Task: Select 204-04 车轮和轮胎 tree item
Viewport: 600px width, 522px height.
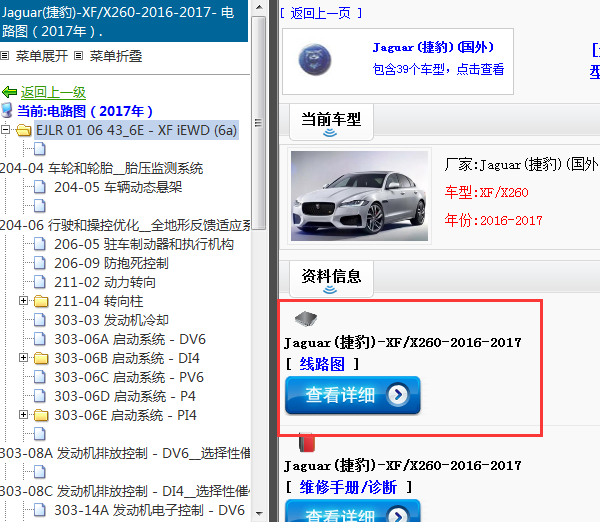Action: coord(101,168)
